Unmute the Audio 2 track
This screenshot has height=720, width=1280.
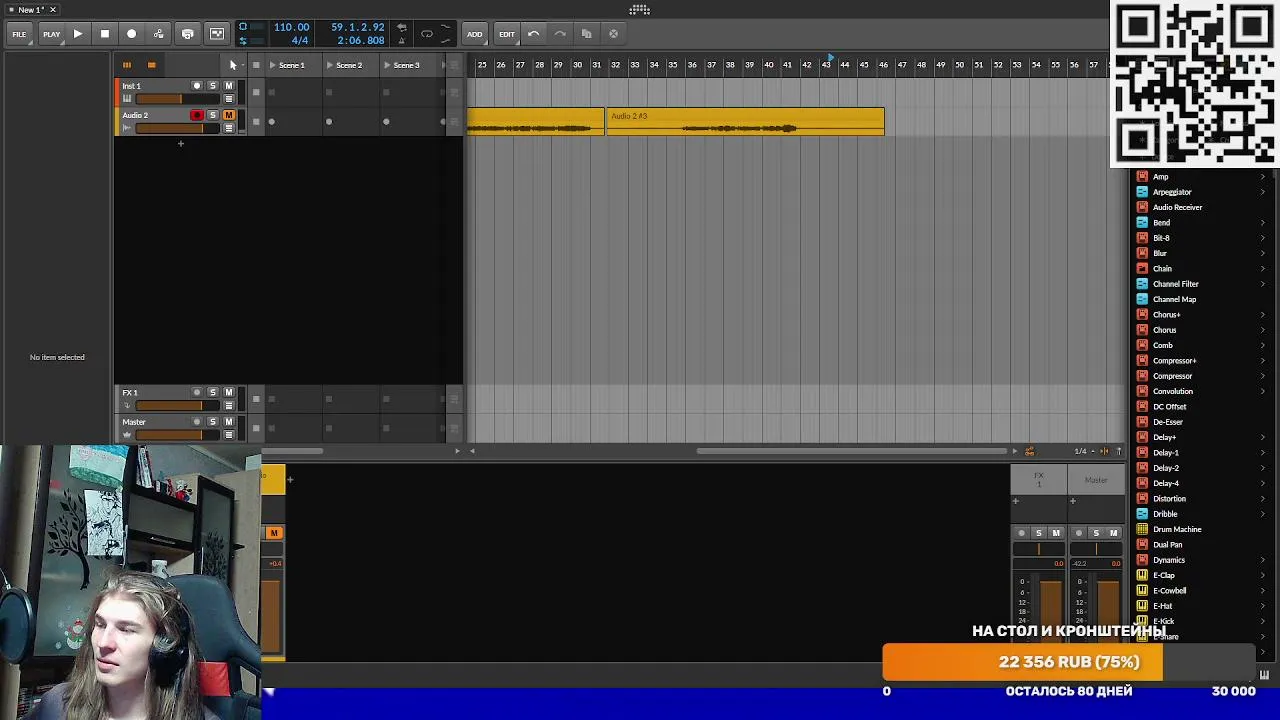click(x=228, y=115)
